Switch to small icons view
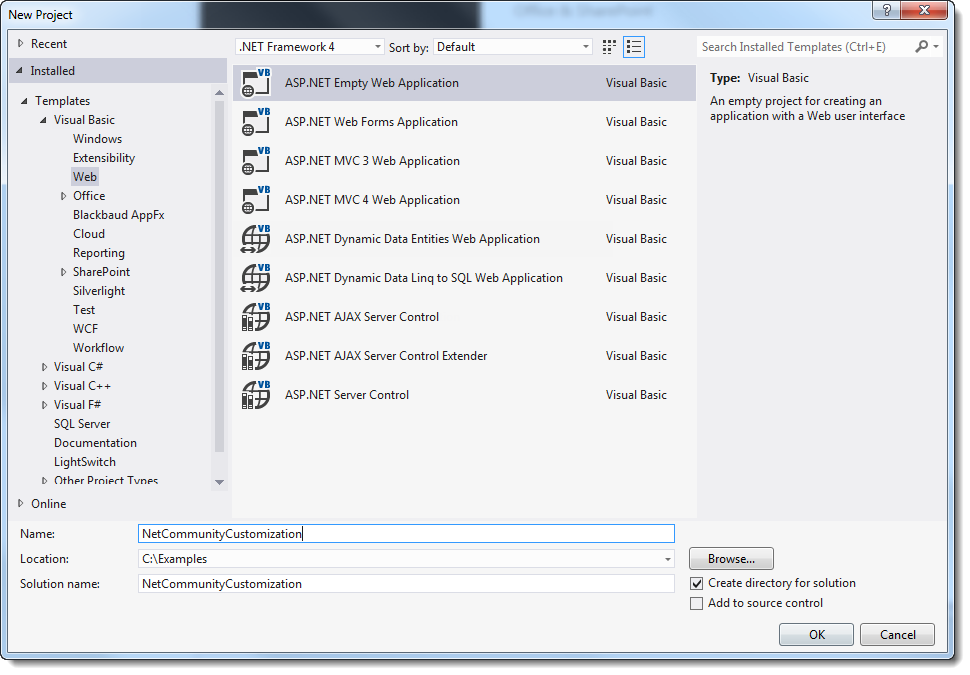 click(609, 47)
